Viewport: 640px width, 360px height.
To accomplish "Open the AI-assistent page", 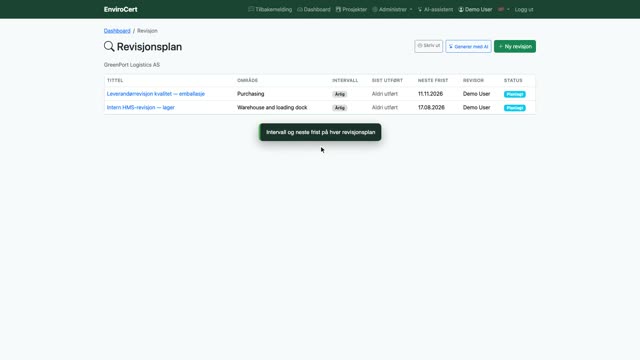I will (435, 9).
